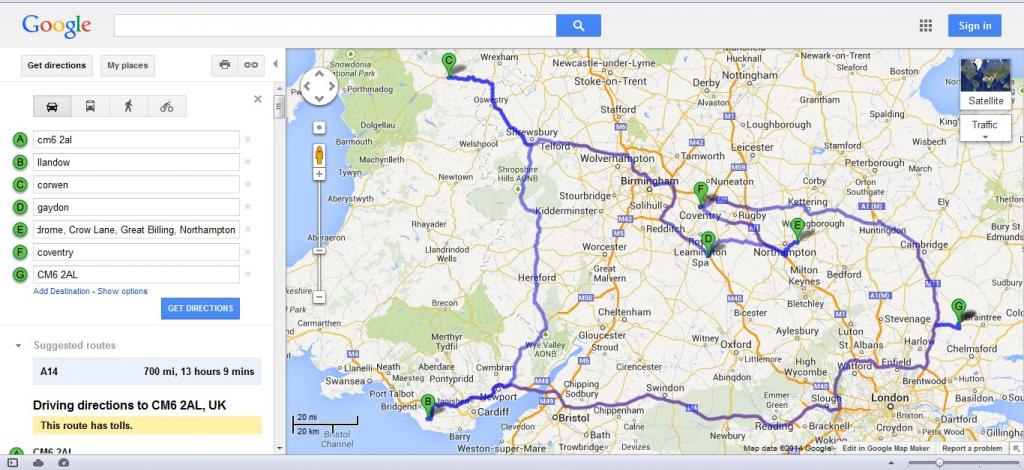Select walking travel mode
This screenshot has height=470, width=1024.
(x=129, y=106)
